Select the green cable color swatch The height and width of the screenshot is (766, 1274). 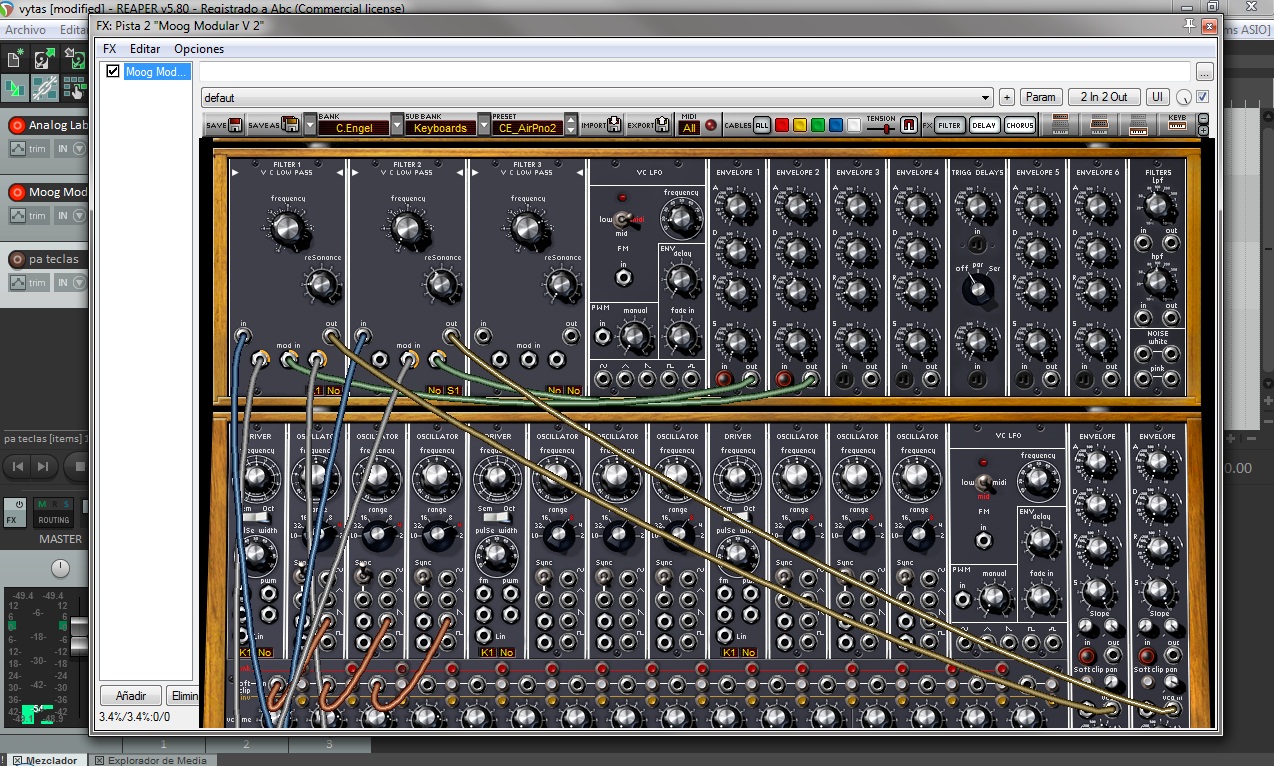pyautogui.click(x=818, y=125)
